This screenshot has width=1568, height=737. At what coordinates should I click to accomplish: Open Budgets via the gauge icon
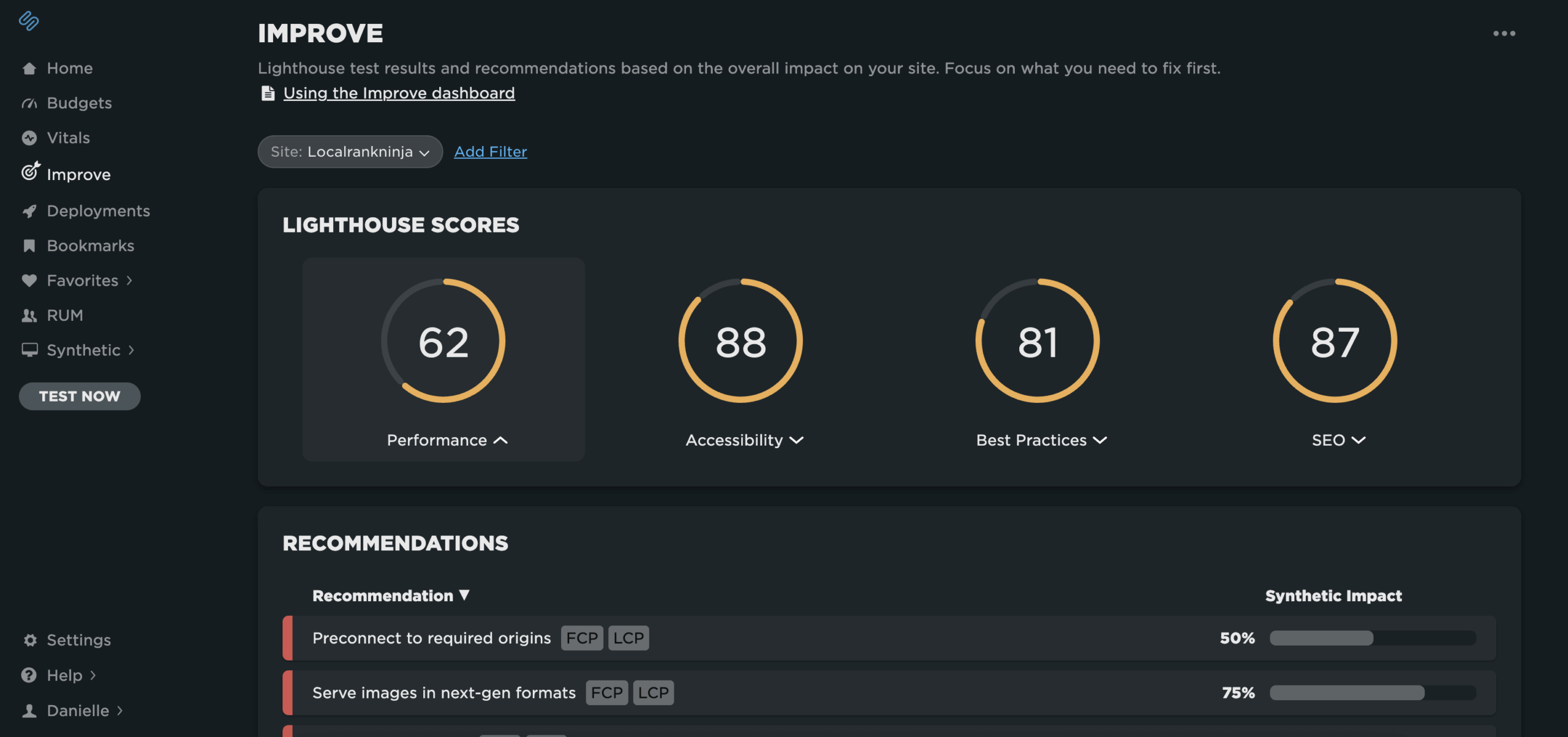[x=29, y=103]
